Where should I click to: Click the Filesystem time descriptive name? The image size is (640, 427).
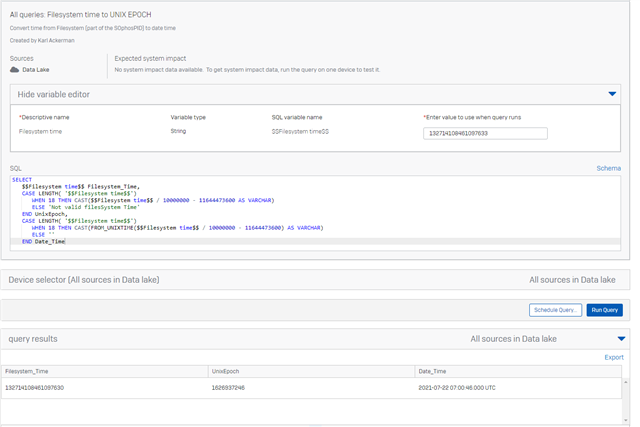(x=40, y=131)
